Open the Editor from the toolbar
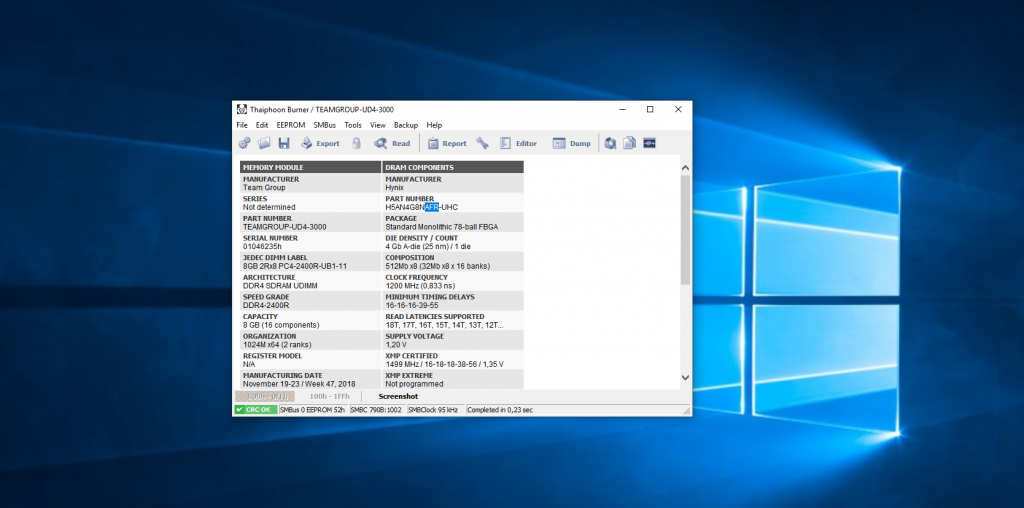This screenshot has width=1024, height=508. (x=518, y=143)
